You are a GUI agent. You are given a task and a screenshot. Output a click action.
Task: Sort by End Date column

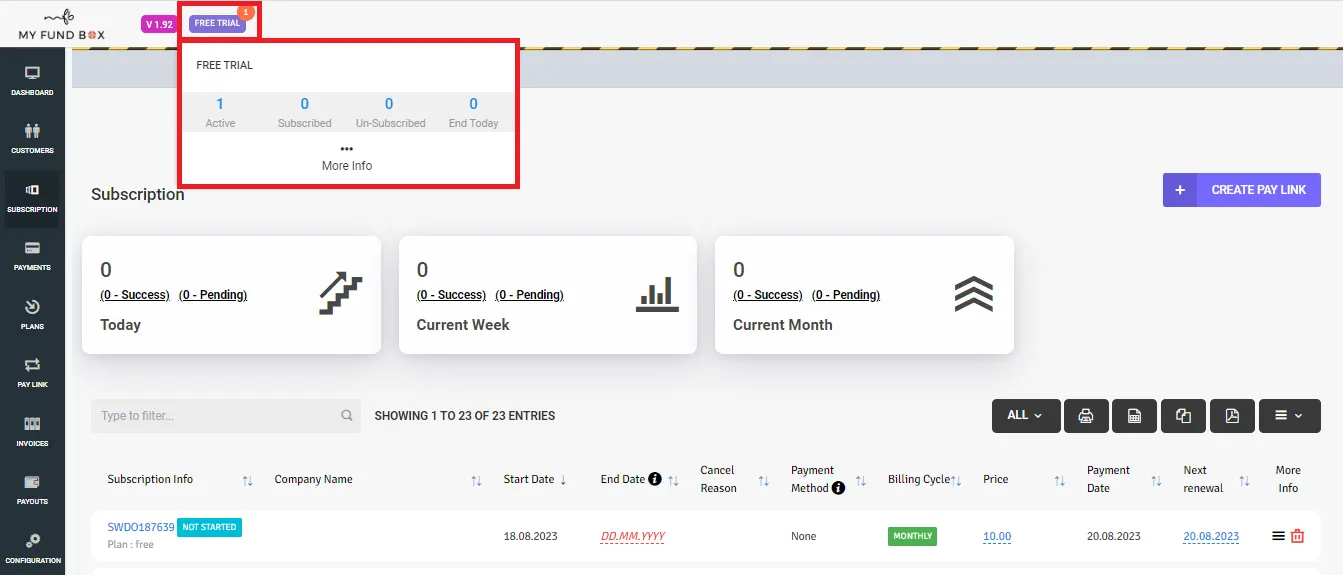tap(674, 481)
